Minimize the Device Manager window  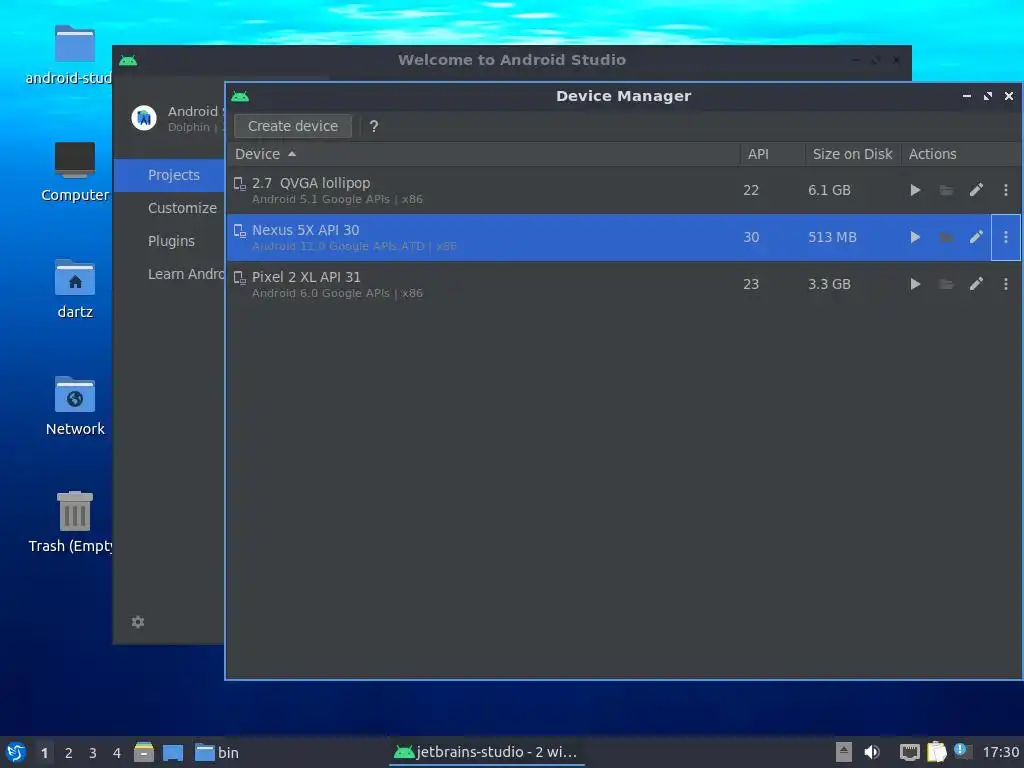point(967,96)
